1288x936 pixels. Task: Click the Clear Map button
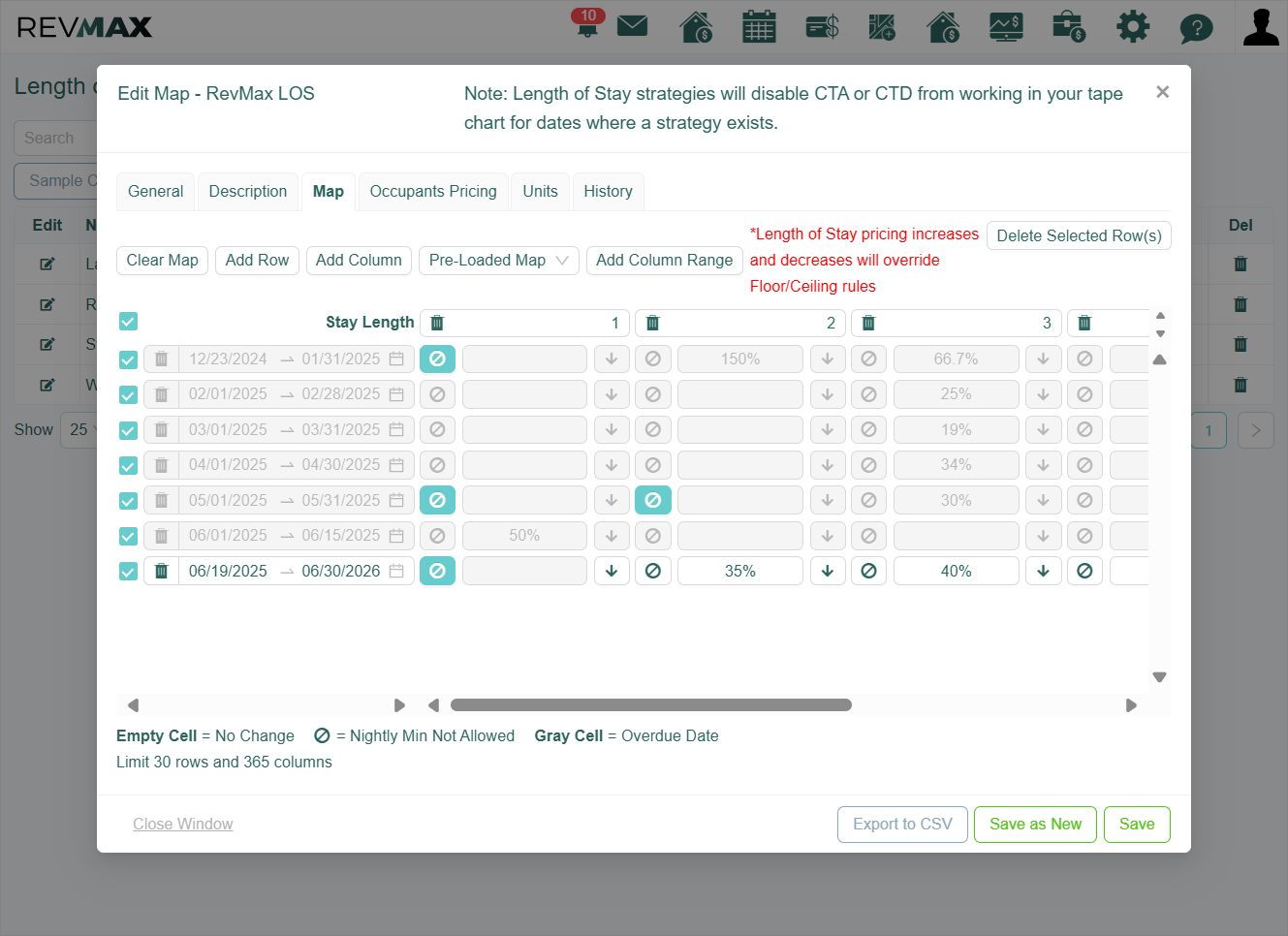[x=163, y=261]
